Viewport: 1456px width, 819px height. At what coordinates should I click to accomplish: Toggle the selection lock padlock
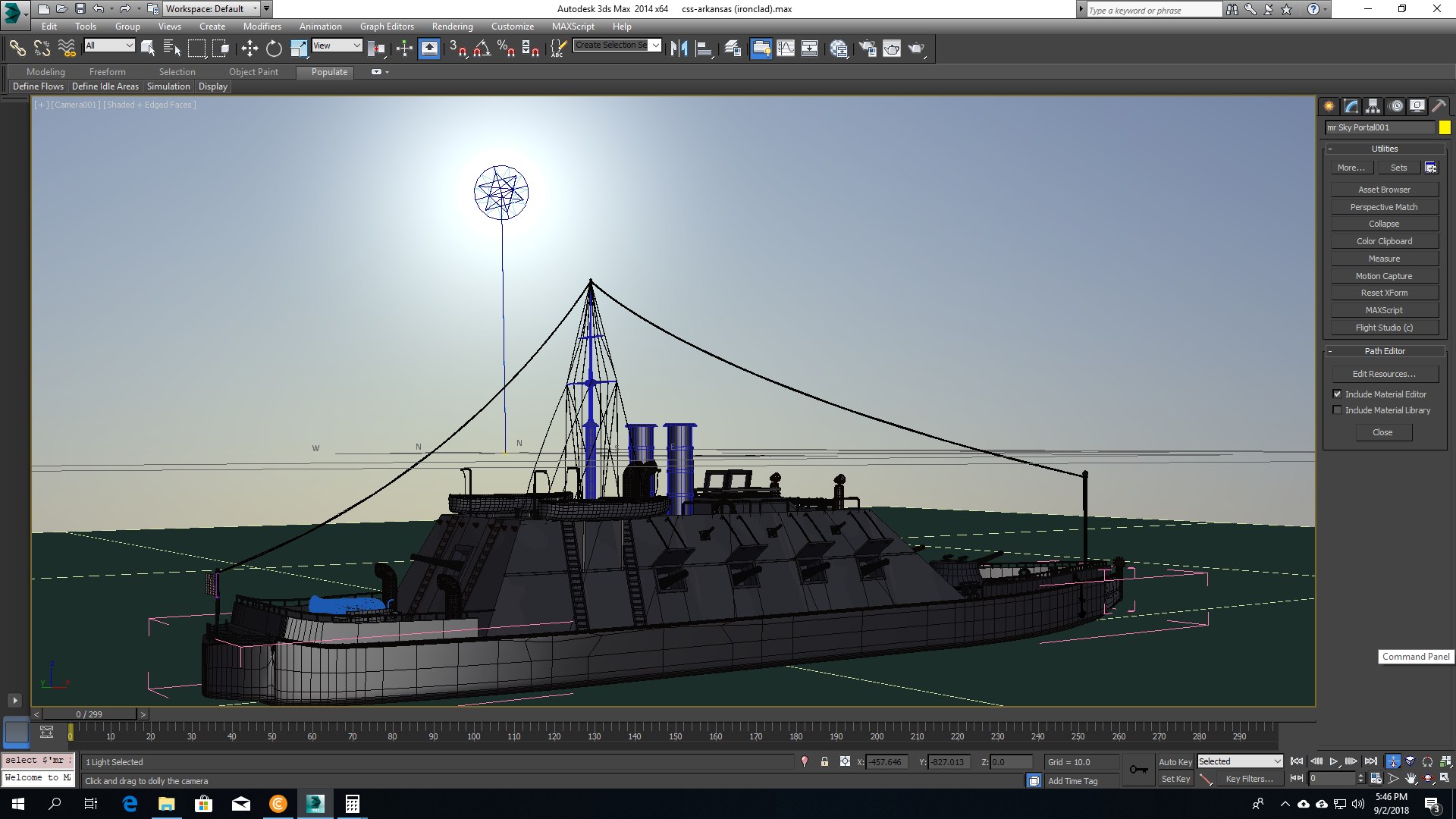click(824, 761)
